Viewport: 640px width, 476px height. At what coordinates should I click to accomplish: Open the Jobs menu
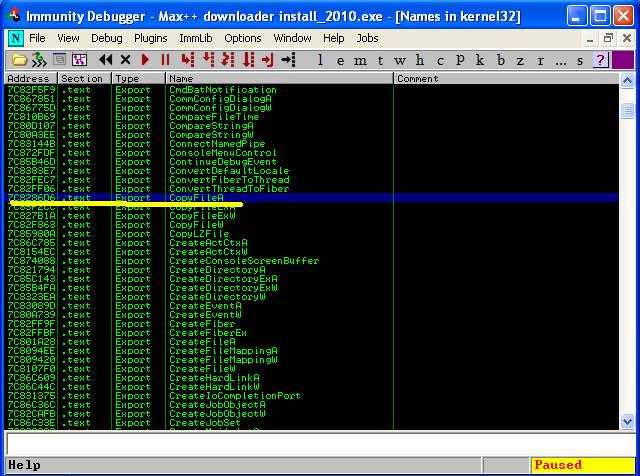(367, 38)
